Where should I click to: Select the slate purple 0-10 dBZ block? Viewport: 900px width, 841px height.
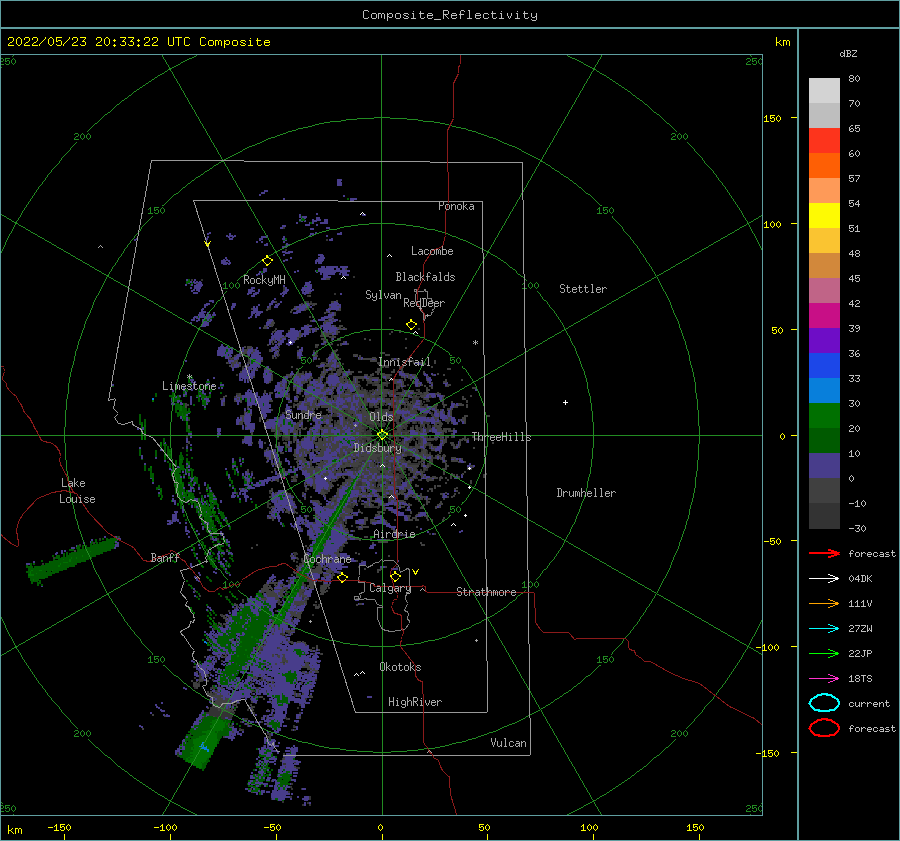coord(824,466)
